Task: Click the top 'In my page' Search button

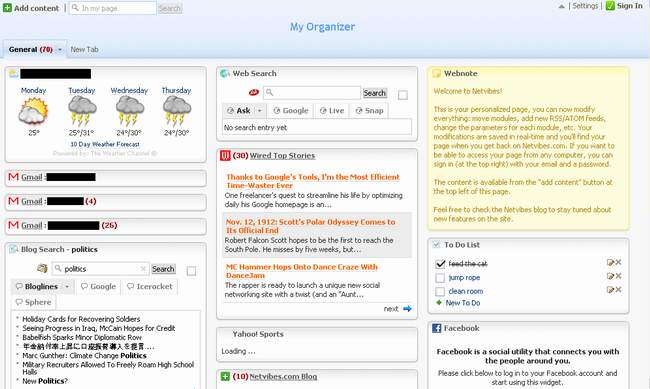Action: [170, 8]
